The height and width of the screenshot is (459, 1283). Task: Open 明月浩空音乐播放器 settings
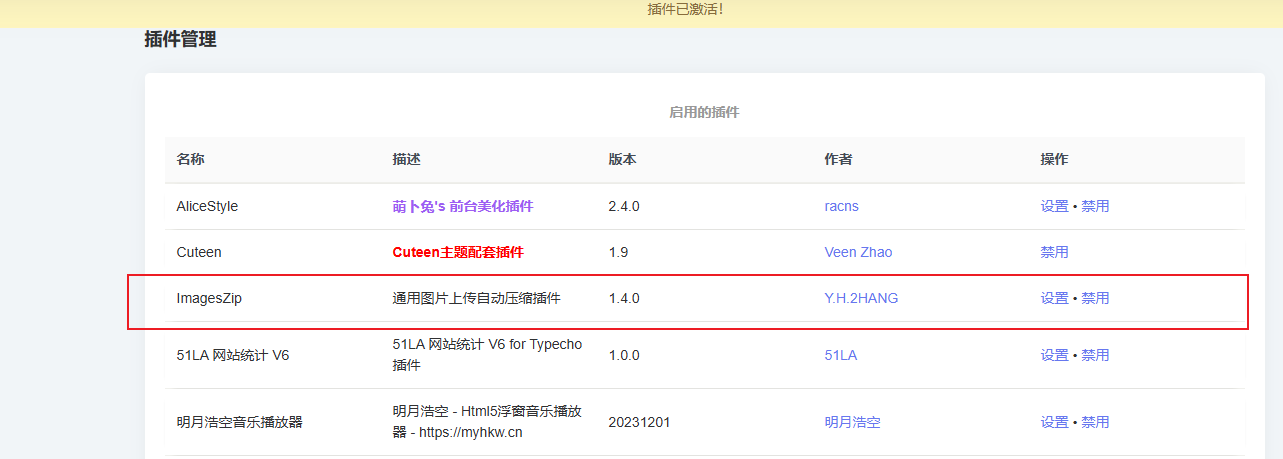click(1054, 422)
